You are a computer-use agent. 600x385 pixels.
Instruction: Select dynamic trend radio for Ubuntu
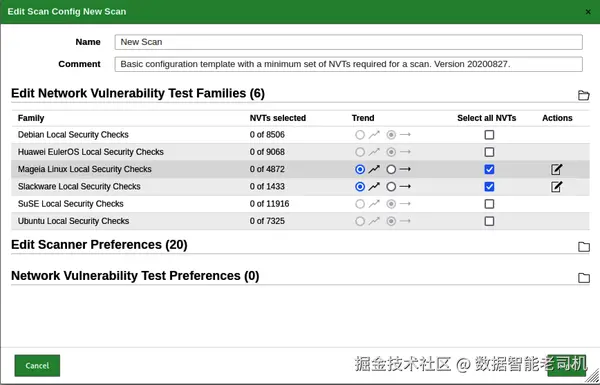point(360,221)
